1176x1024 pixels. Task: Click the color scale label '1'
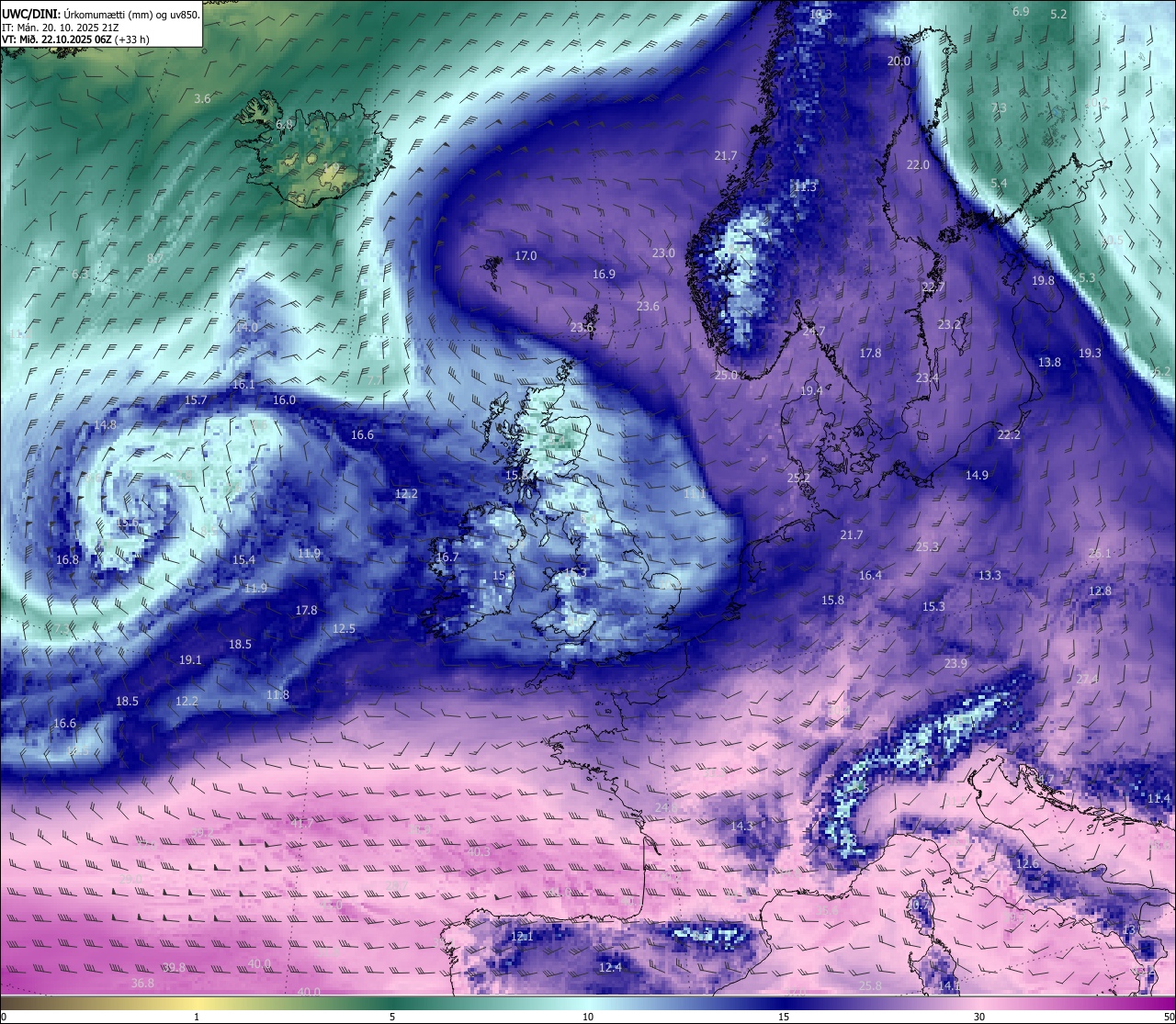197,1017
